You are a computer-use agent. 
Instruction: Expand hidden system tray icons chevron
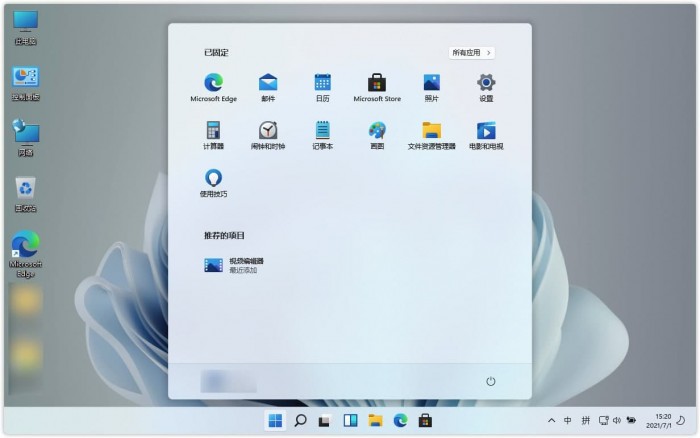[x=551, y=421]
